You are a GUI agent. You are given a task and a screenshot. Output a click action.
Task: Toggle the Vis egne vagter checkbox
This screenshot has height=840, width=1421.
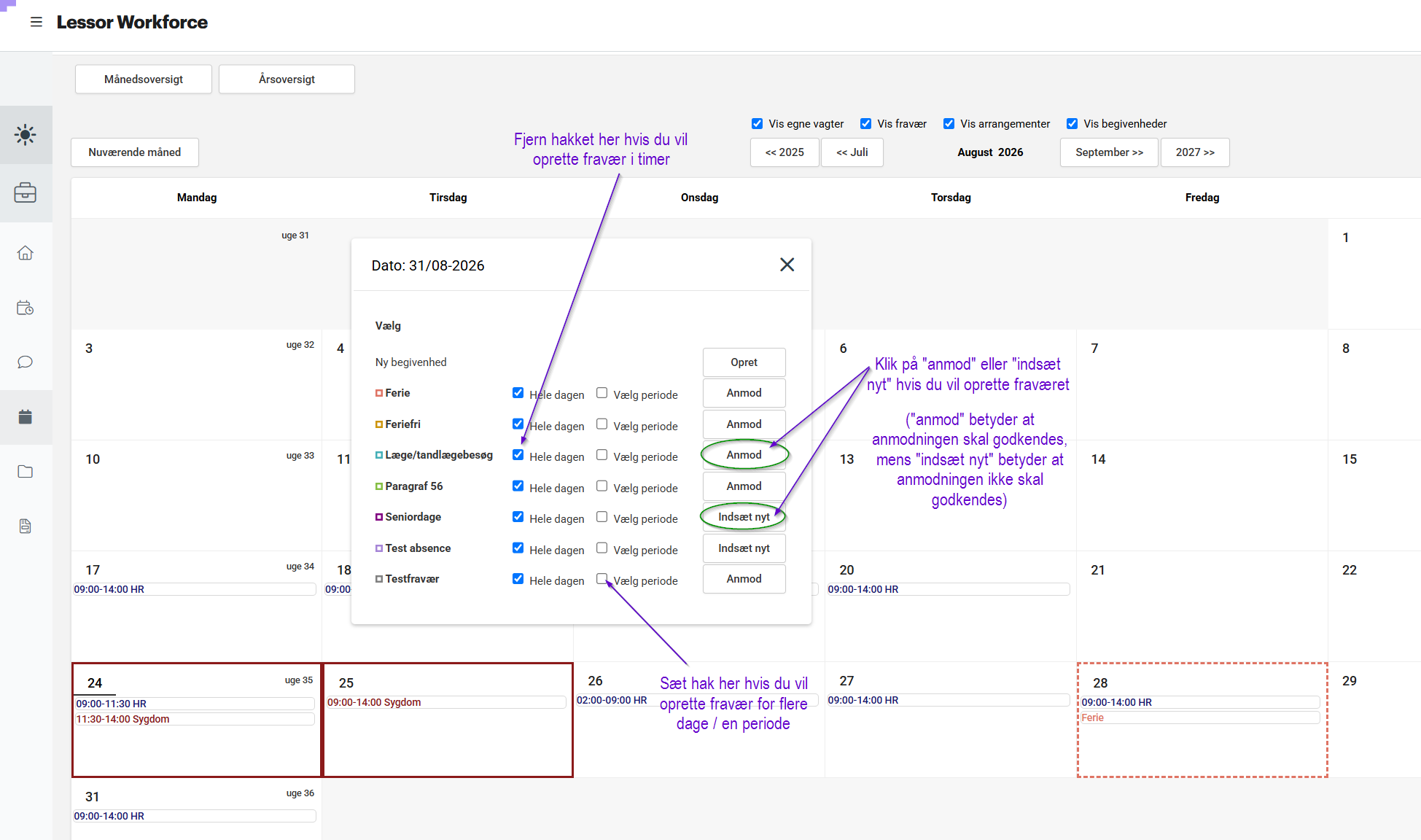click(758, 124)
